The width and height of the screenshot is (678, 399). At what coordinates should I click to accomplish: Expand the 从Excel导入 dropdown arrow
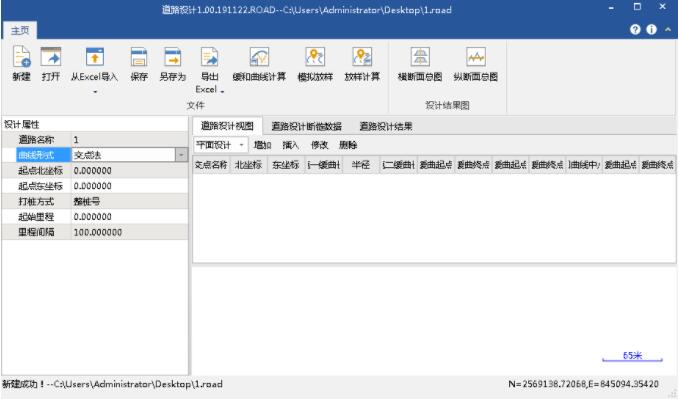[95, 92]
